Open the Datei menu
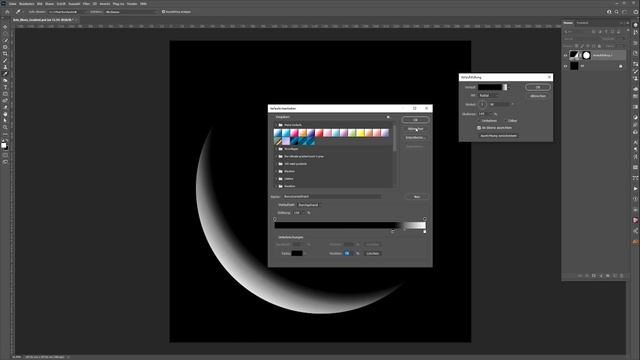The height and width of the screenshot is (360, 640). (x=13, y=4)
